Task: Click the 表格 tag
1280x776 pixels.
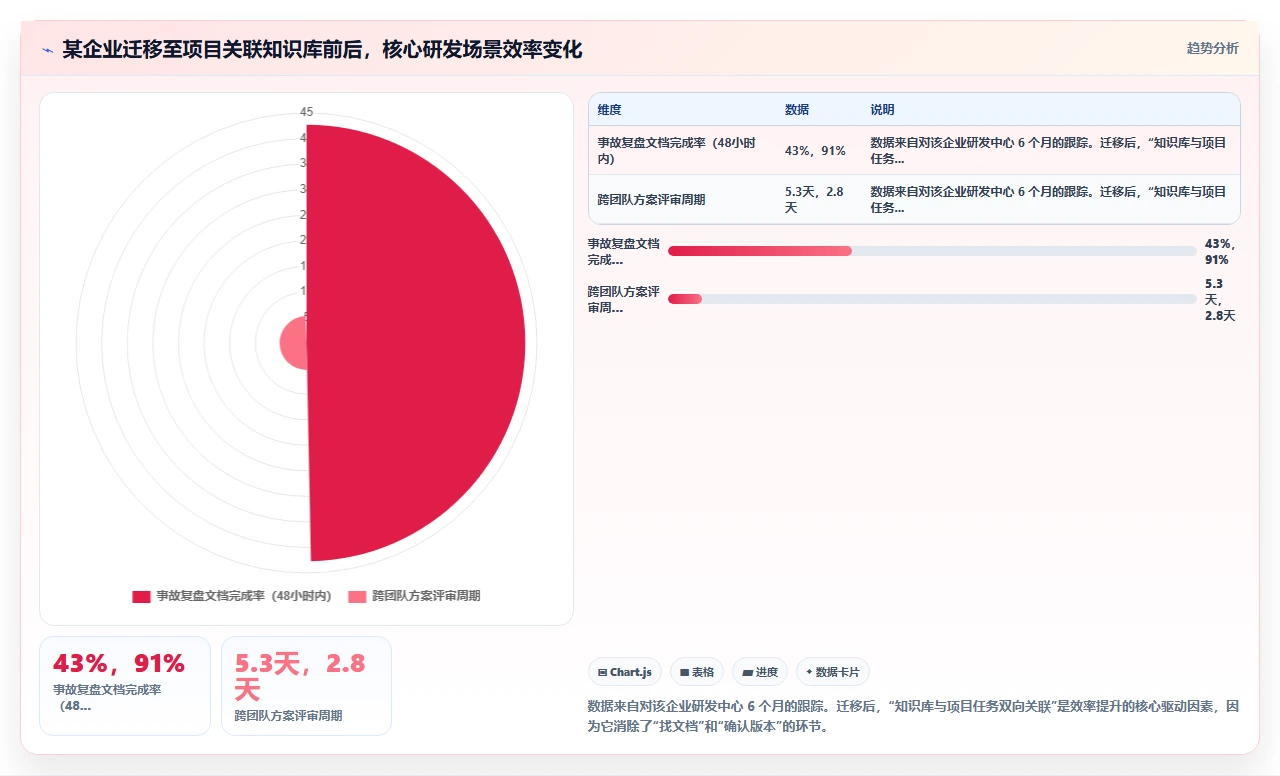Action: pos(697,672)
